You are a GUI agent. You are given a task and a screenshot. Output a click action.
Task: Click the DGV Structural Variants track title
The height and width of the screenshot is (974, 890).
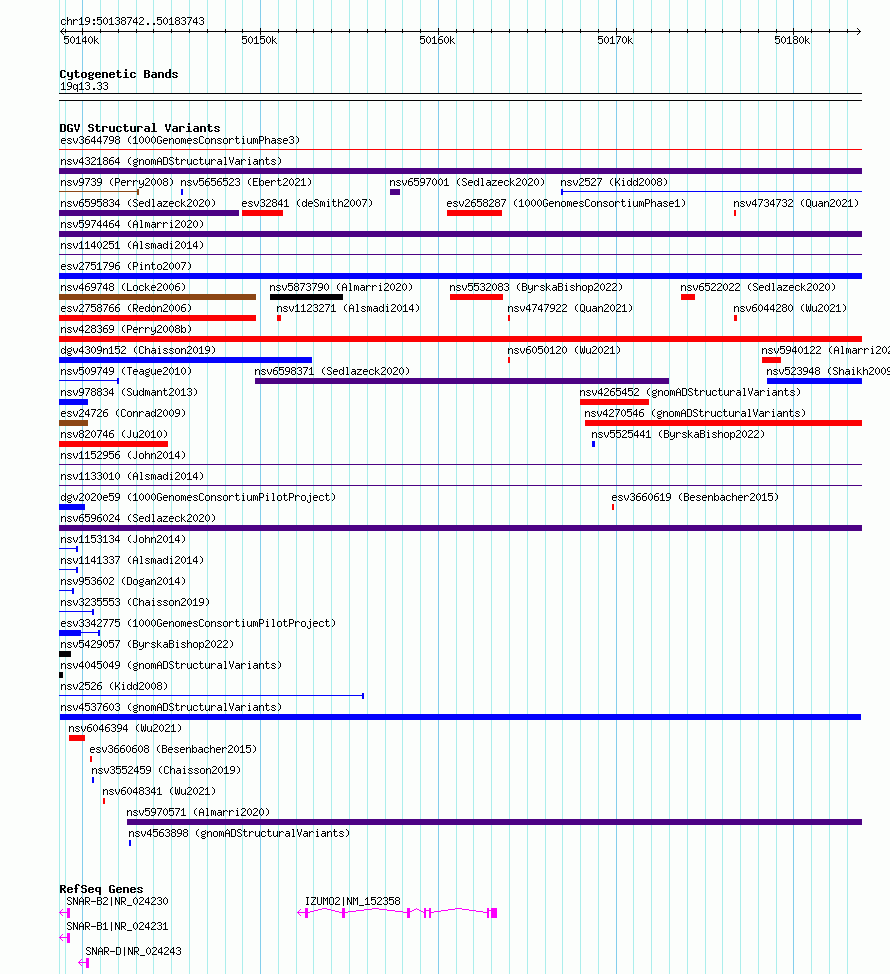140,128
